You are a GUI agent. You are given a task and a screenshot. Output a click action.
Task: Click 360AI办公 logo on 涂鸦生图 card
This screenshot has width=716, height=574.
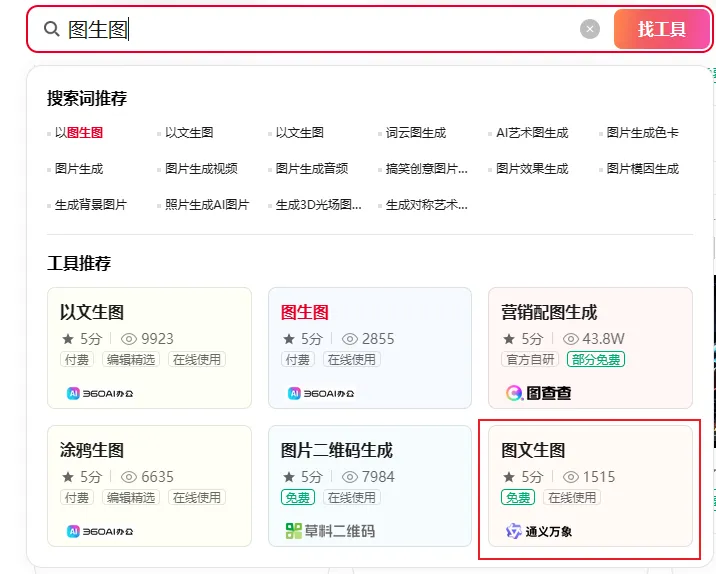click(100, 531)
